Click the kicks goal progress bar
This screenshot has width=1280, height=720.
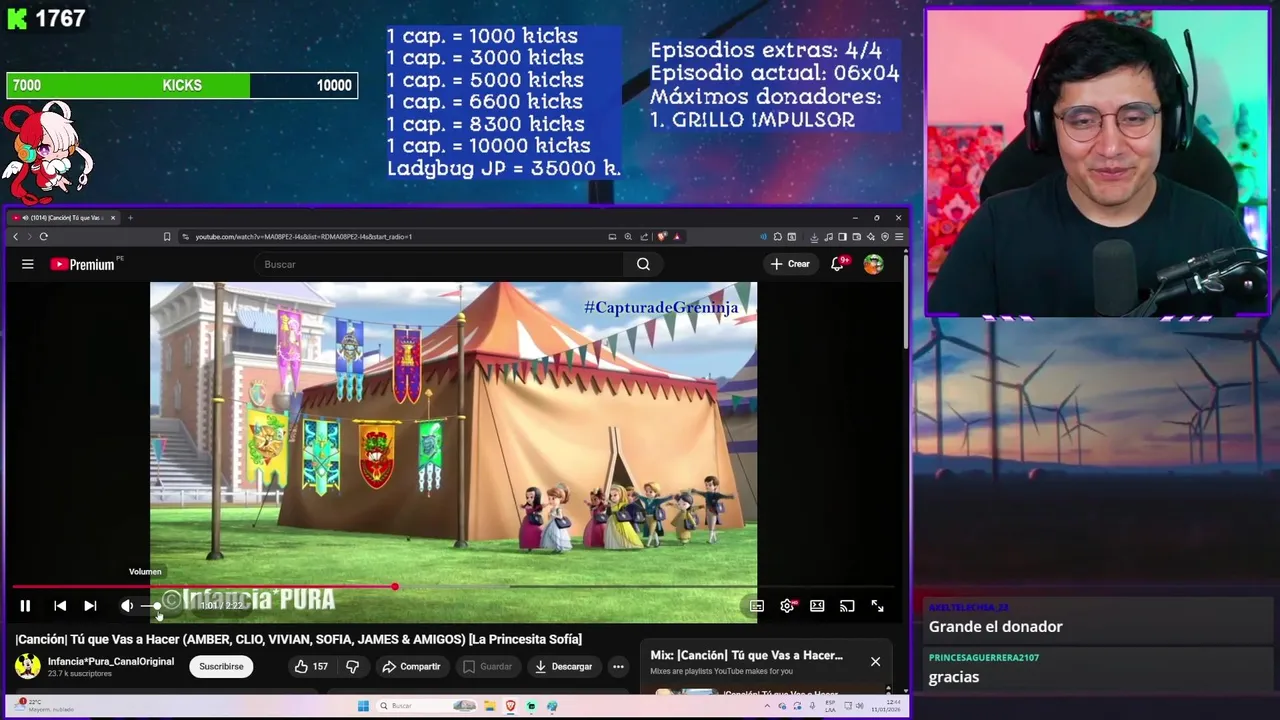(182, 85)
